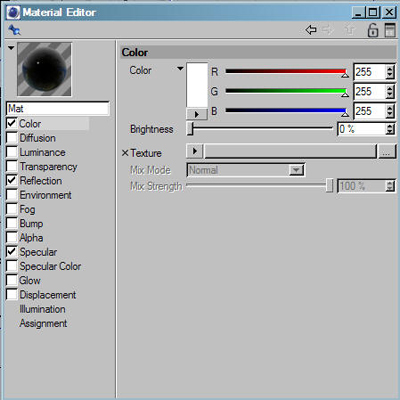Click the forward arrow icon
Image resolution: width=400 pixels, height=400 pixels.
pos(327,30)
